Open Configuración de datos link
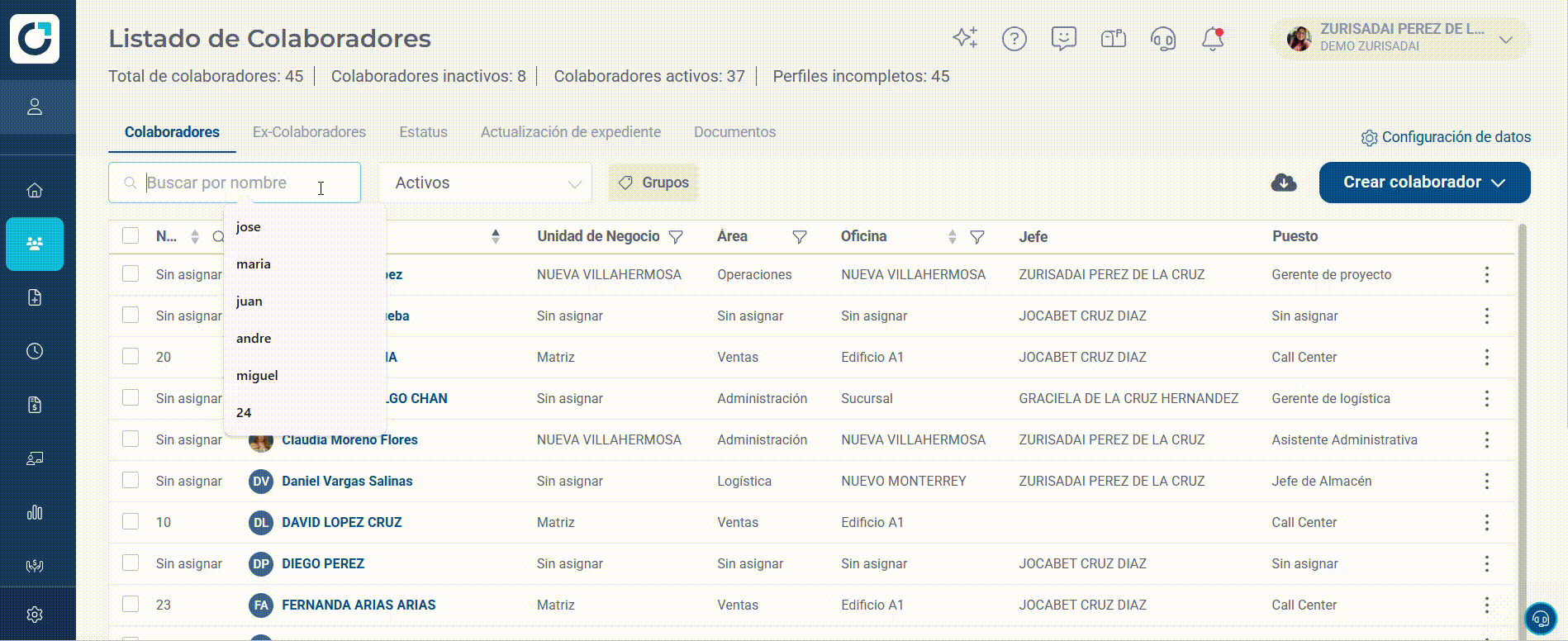Image resolution: width=1568 pixels, height=641 pixels. tap(1446, 137)
